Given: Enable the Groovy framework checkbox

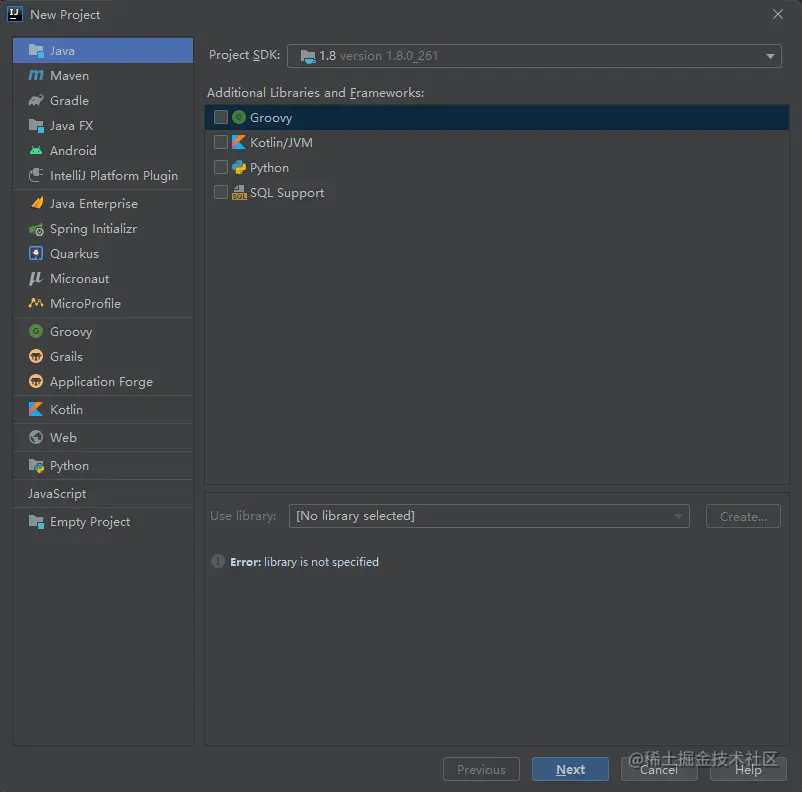Looking at the screenshot, I should pyautogui.click(x=220, y=117).
